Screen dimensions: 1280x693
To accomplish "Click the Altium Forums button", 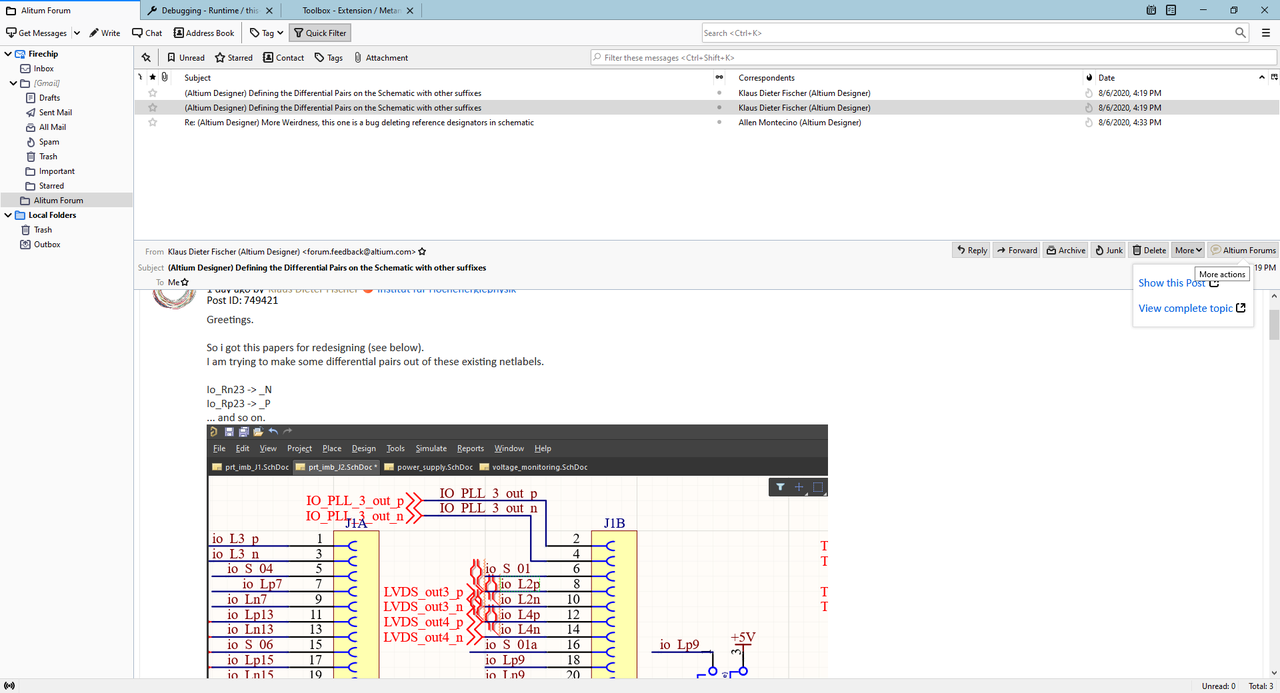I will (x=1243, y=250).
